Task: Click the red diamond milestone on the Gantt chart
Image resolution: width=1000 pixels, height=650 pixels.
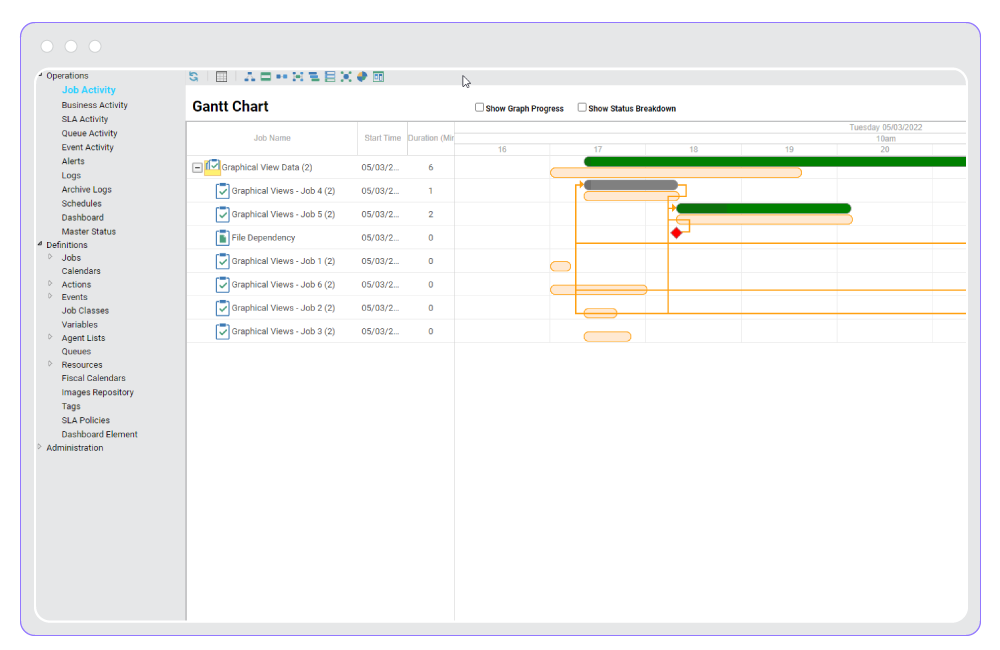Action: pyautogui.click(x=677, y=231)
